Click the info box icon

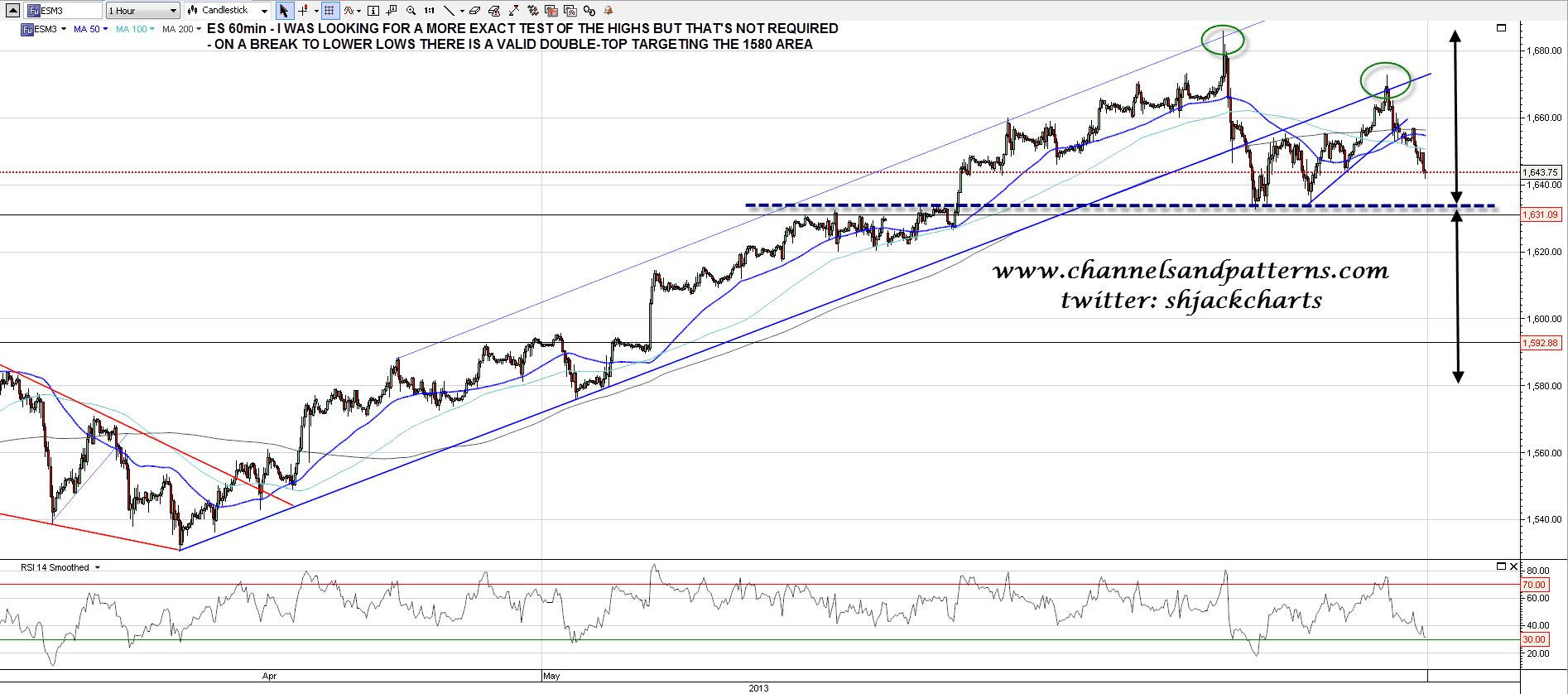click(373, 11)
